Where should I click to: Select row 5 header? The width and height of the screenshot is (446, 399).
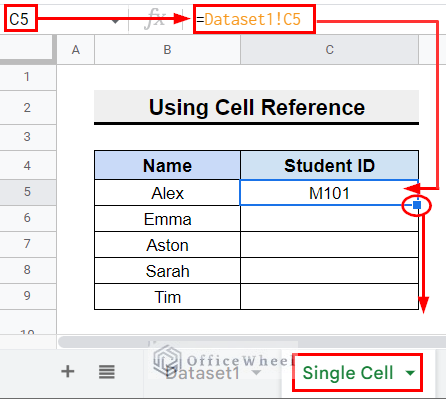pos(28,192)
